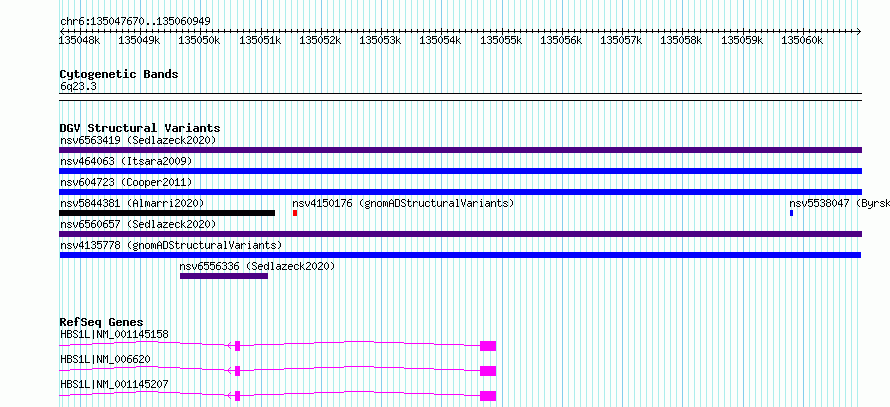
Task: Click the 135057k ruler tick label
Action: (622, 40)
